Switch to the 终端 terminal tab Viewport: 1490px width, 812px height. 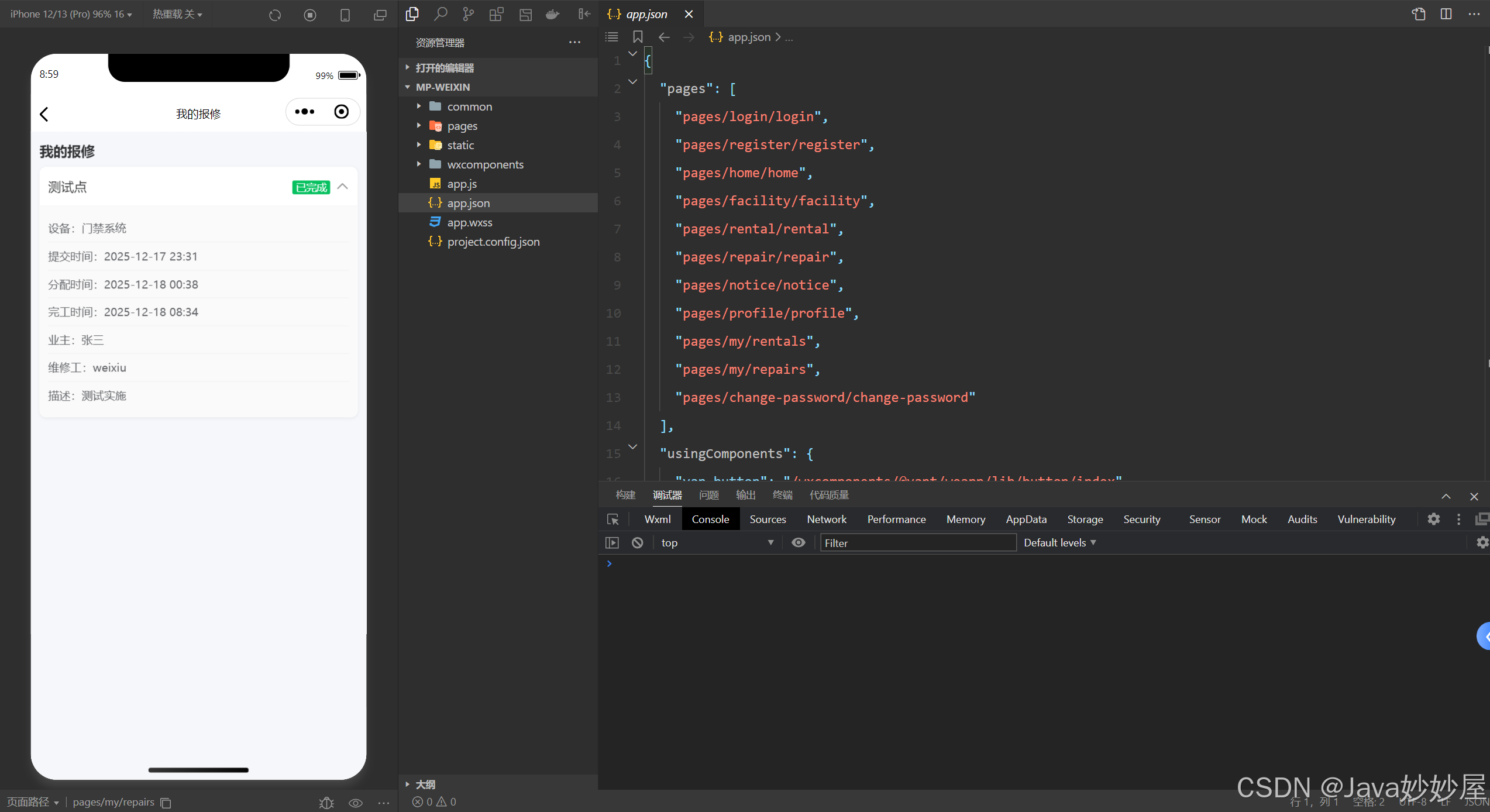point(782,495)
